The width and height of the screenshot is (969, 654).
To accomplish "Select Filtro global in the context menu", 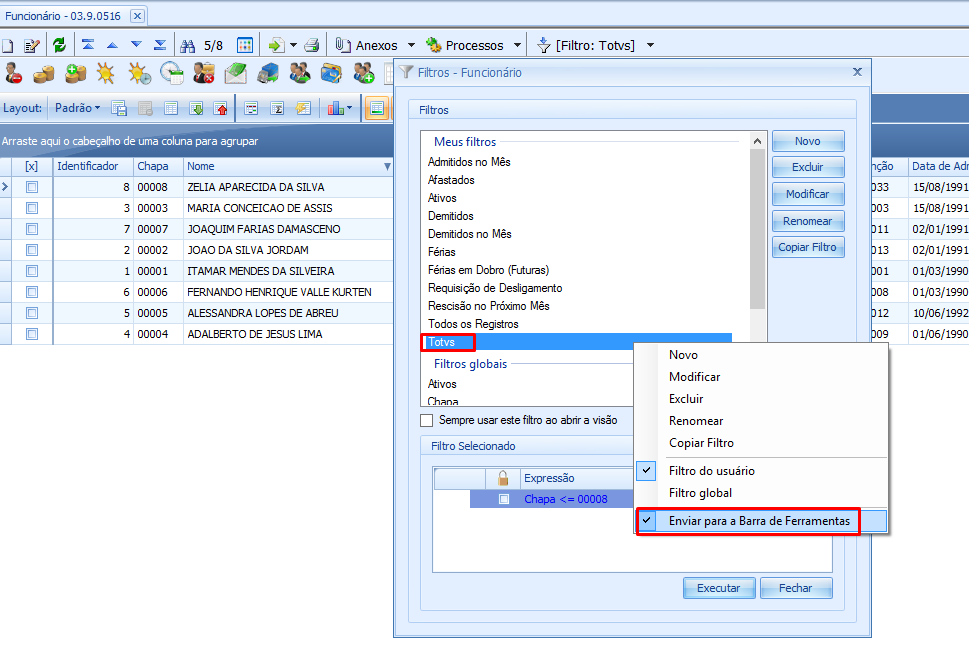I will (700, 493).
